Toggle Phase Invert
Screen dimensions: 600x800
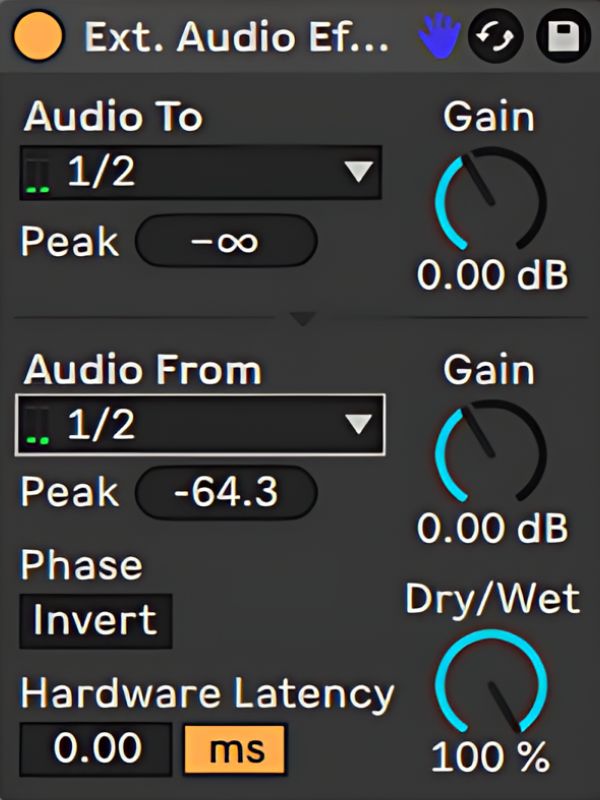(95, 620)
